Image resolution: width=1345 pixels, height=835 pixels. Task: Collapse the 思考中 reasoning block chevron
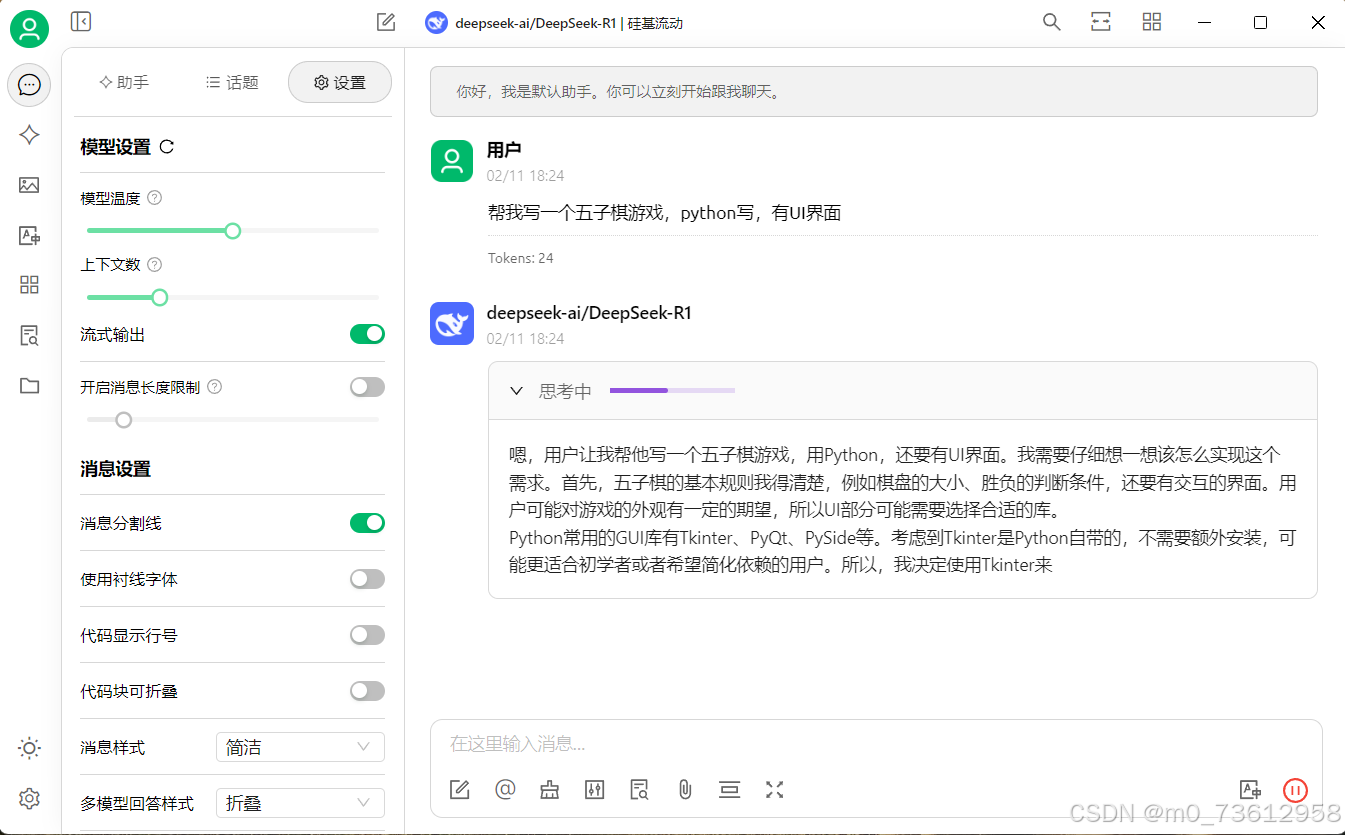point(516,391)
